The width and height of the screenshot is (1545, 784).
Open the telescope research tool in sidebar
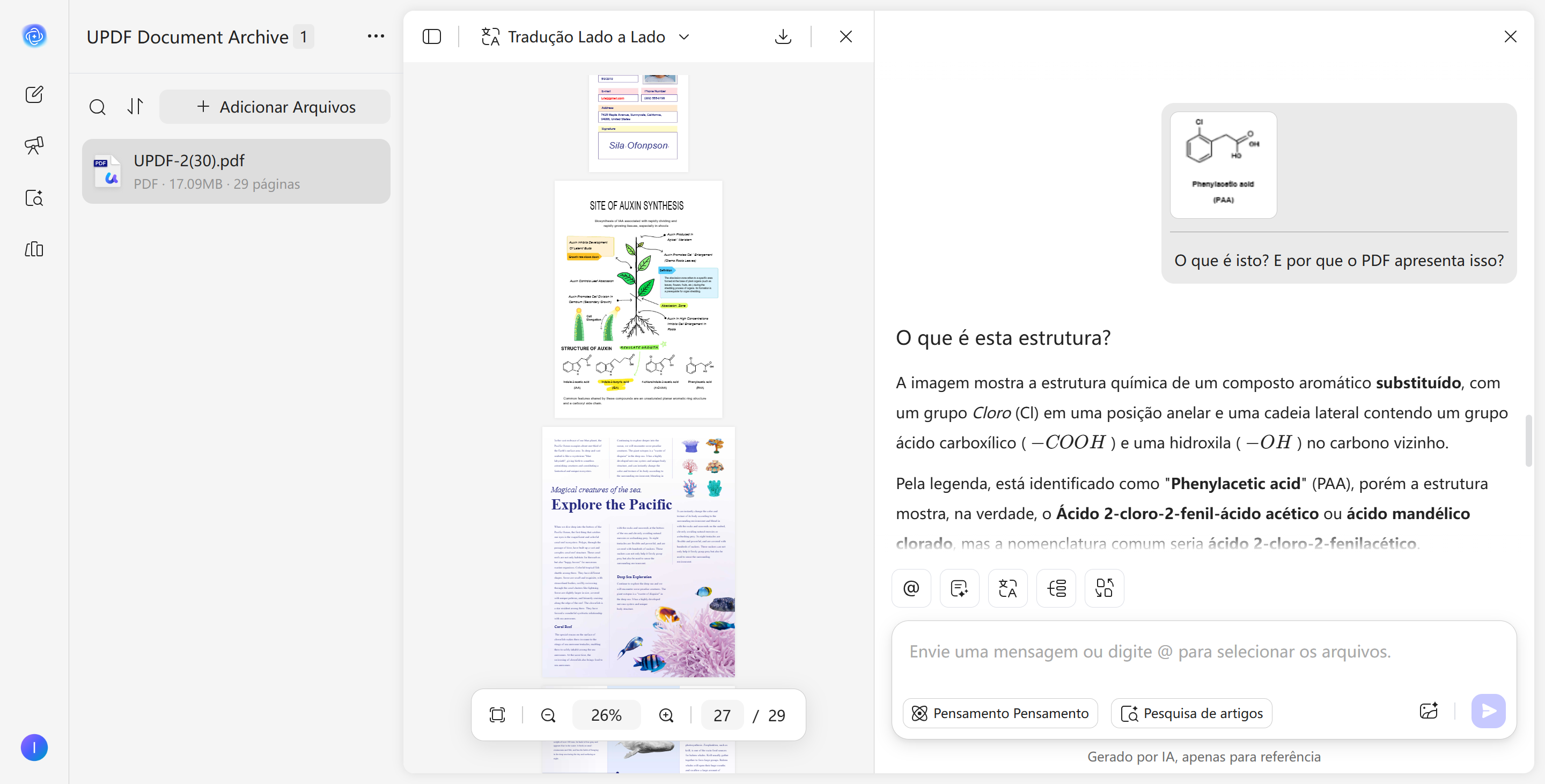tap(34, 145)
